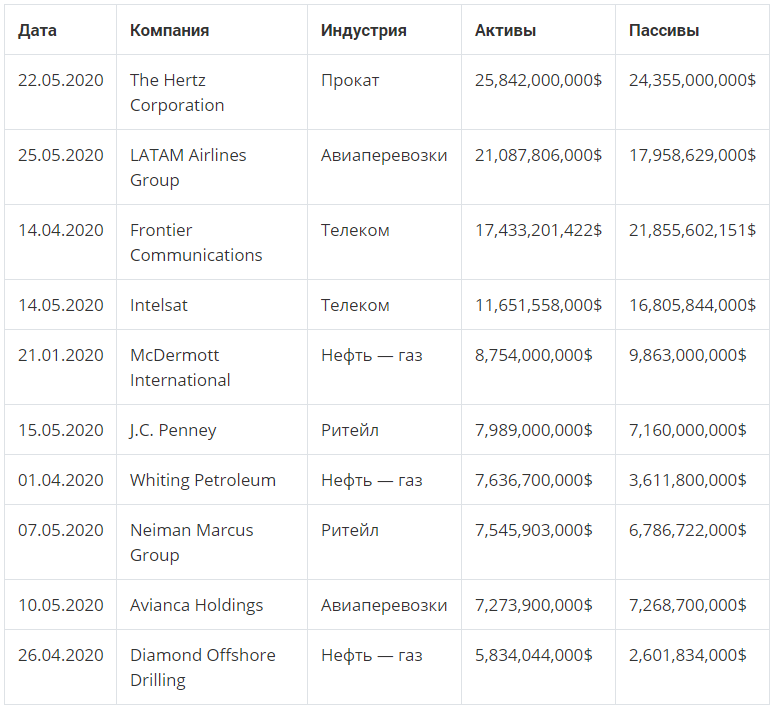
Task: Click the Индустрия column header
Action: point(363,31)
